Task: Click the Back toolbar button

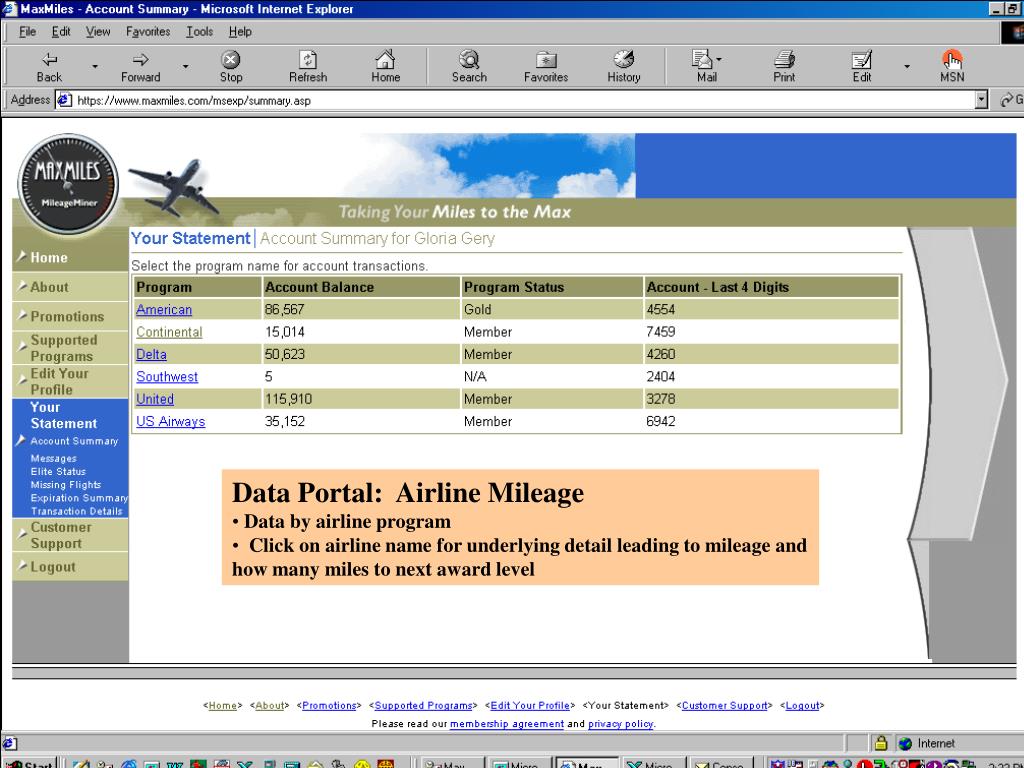Action: pos(49,67)
